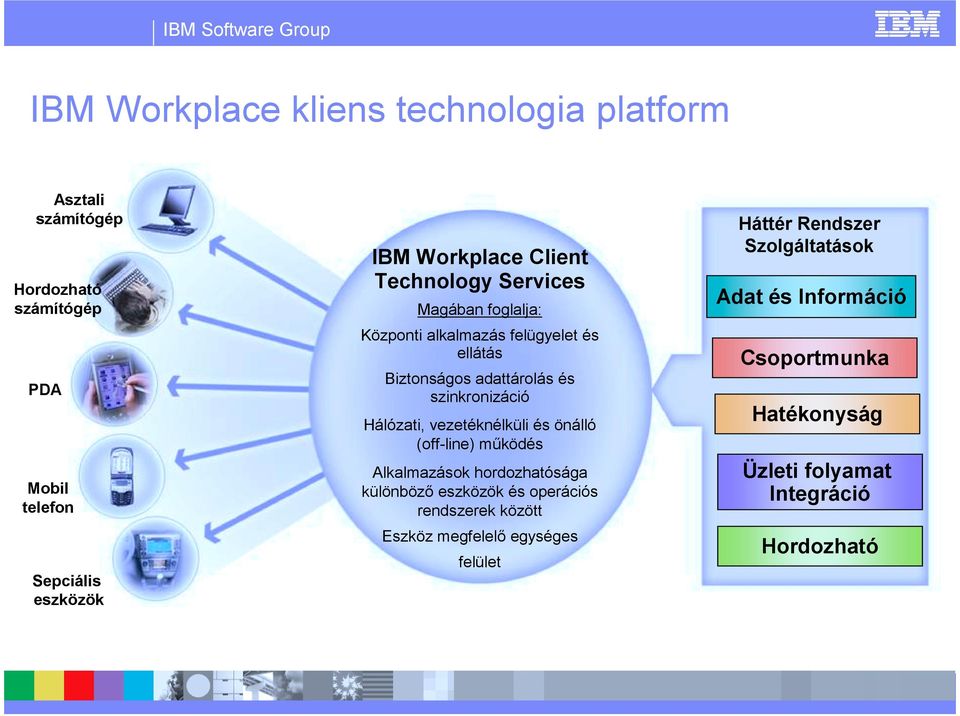Select 'Központi alkalmazás felügyelet és ellátás' text
Viewport: 960px width, 716px height.
pyautogui.click(x=479, y=344)
